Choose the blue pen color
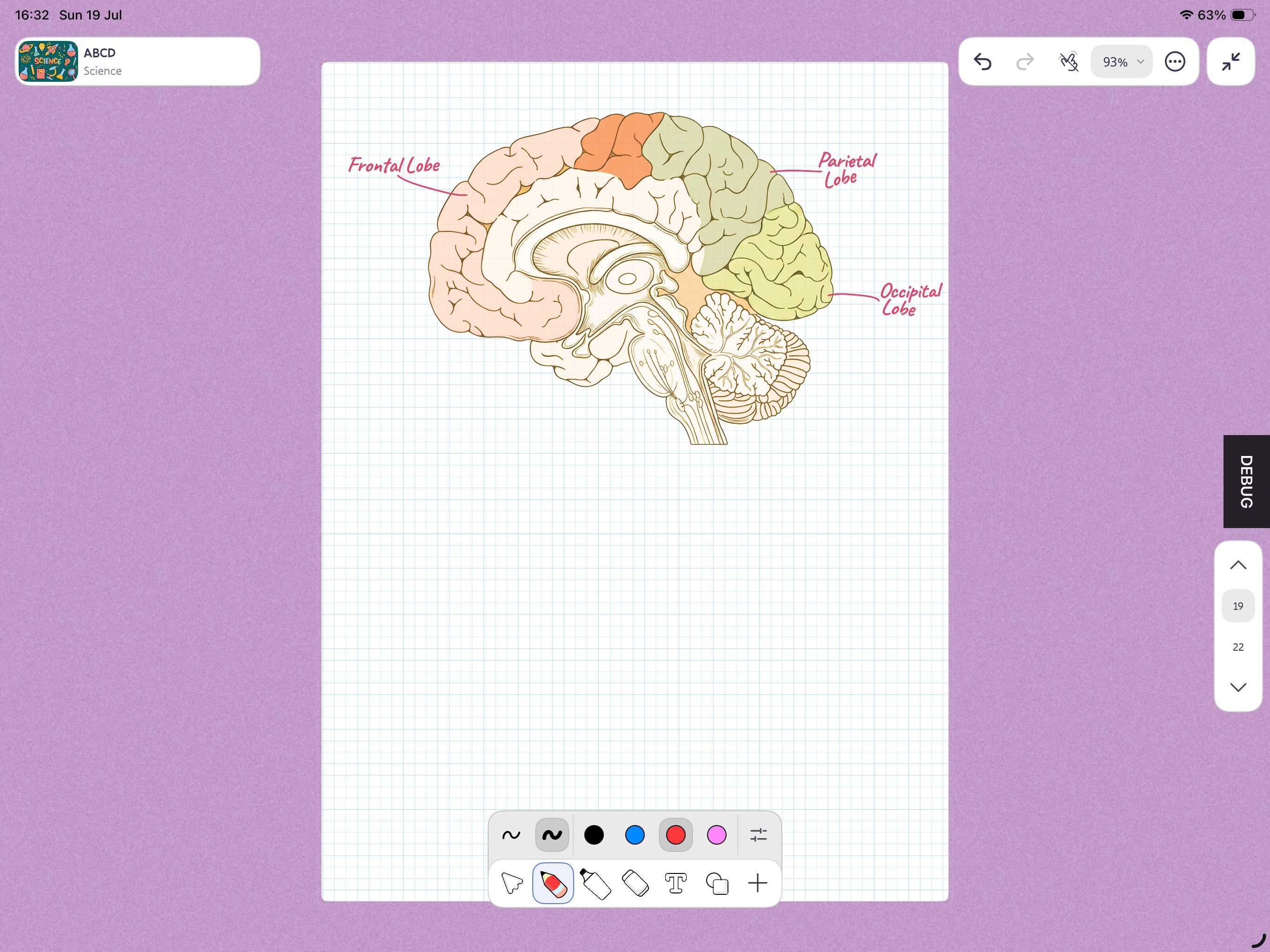Screen dimensions: 1270x952 click(635, 835)
